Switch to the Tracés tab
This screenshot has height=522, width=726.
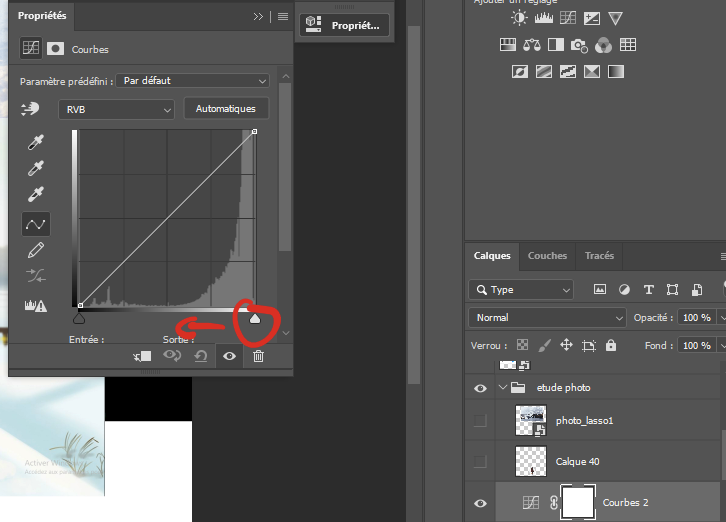(599, 256)
